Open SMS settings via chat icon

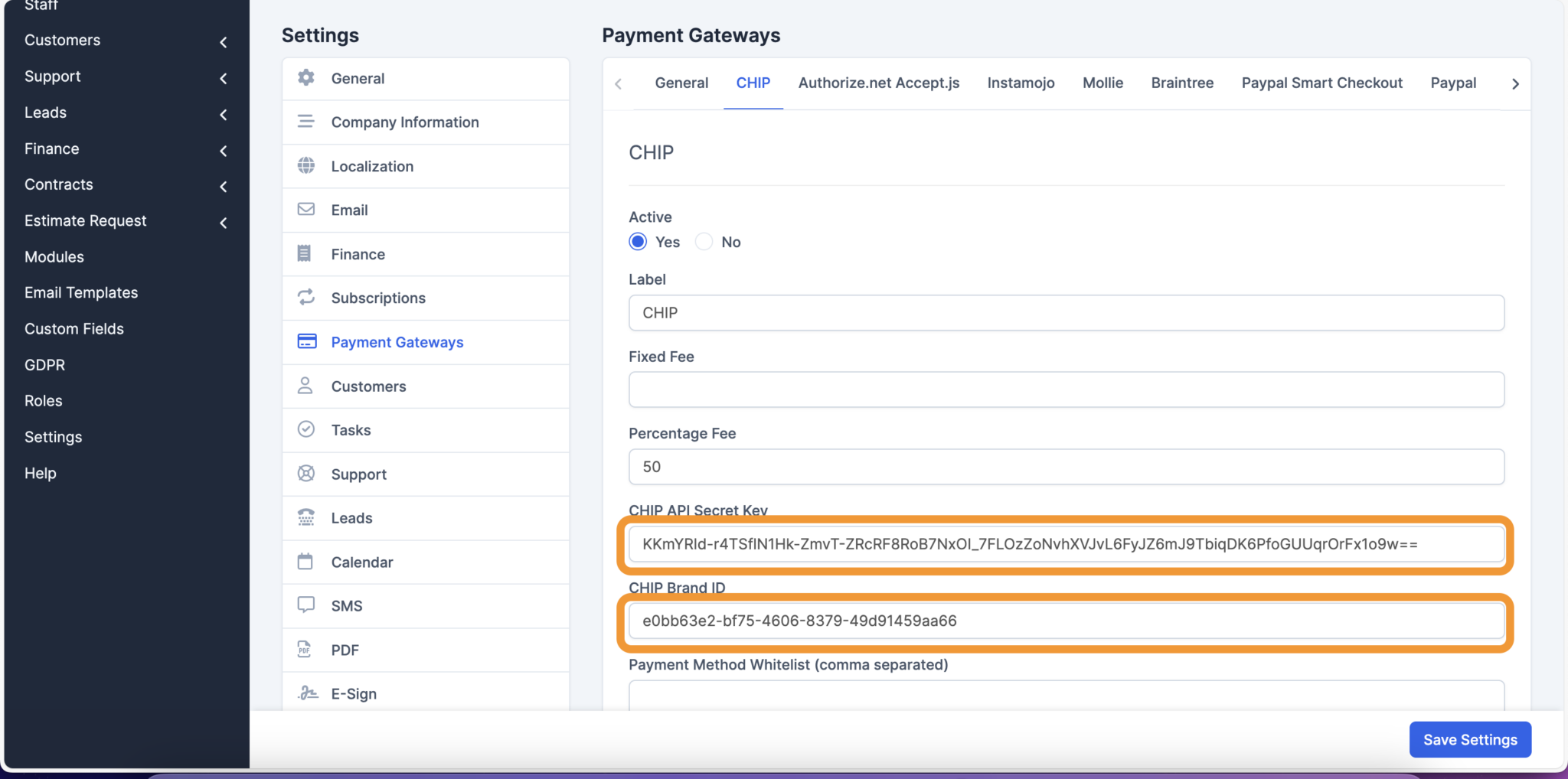305,605
